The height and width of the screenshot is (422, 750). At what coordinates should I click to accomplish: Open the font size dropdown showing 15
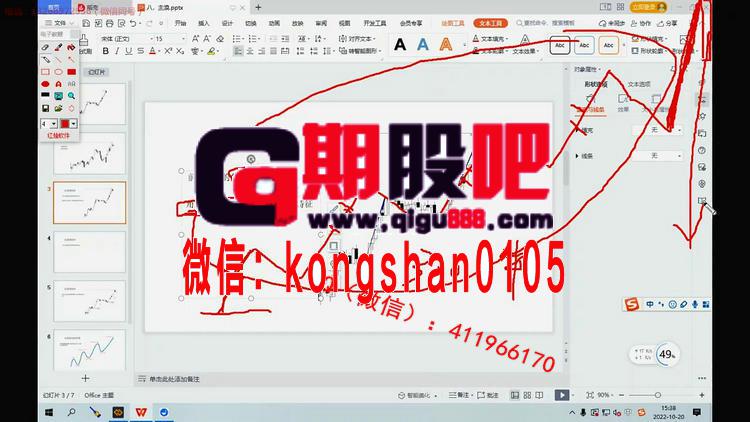(183, 39)
